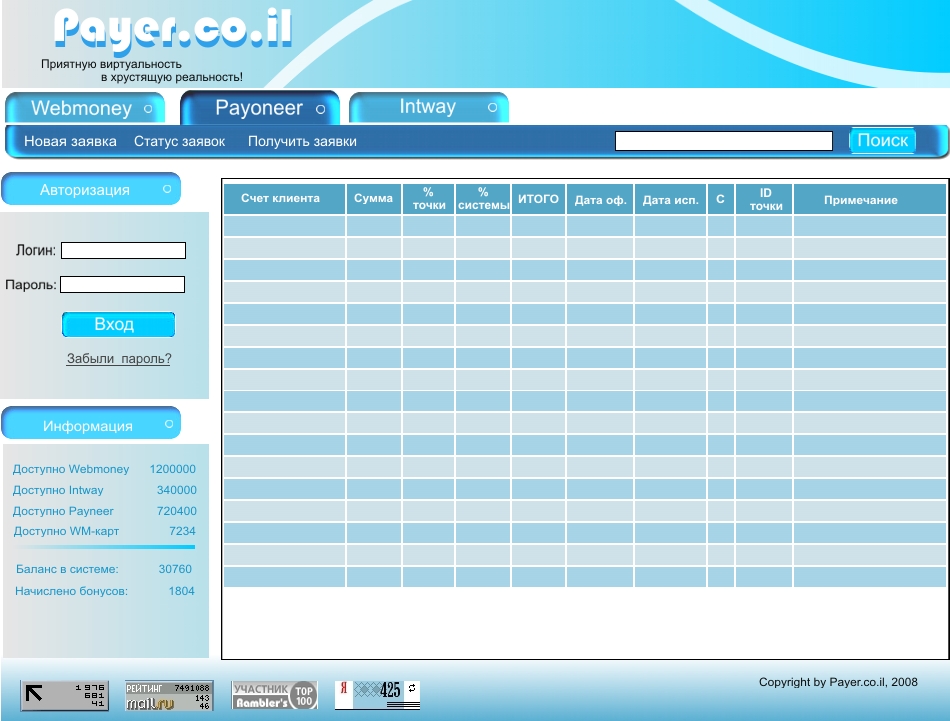Click the Payer.co.il logo
This screenshot has height=721, width=950.
[x=173, y=32]
